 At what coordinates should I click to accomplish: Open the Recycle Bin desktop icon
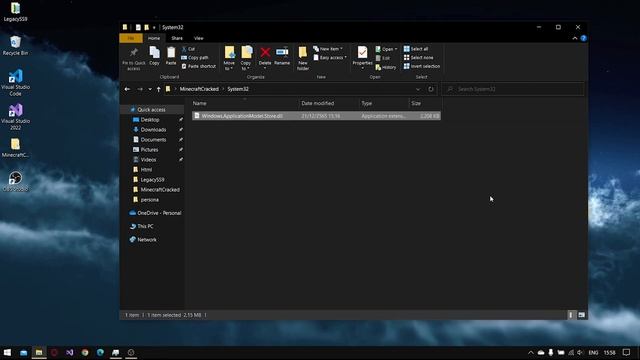tap(16, 46)
